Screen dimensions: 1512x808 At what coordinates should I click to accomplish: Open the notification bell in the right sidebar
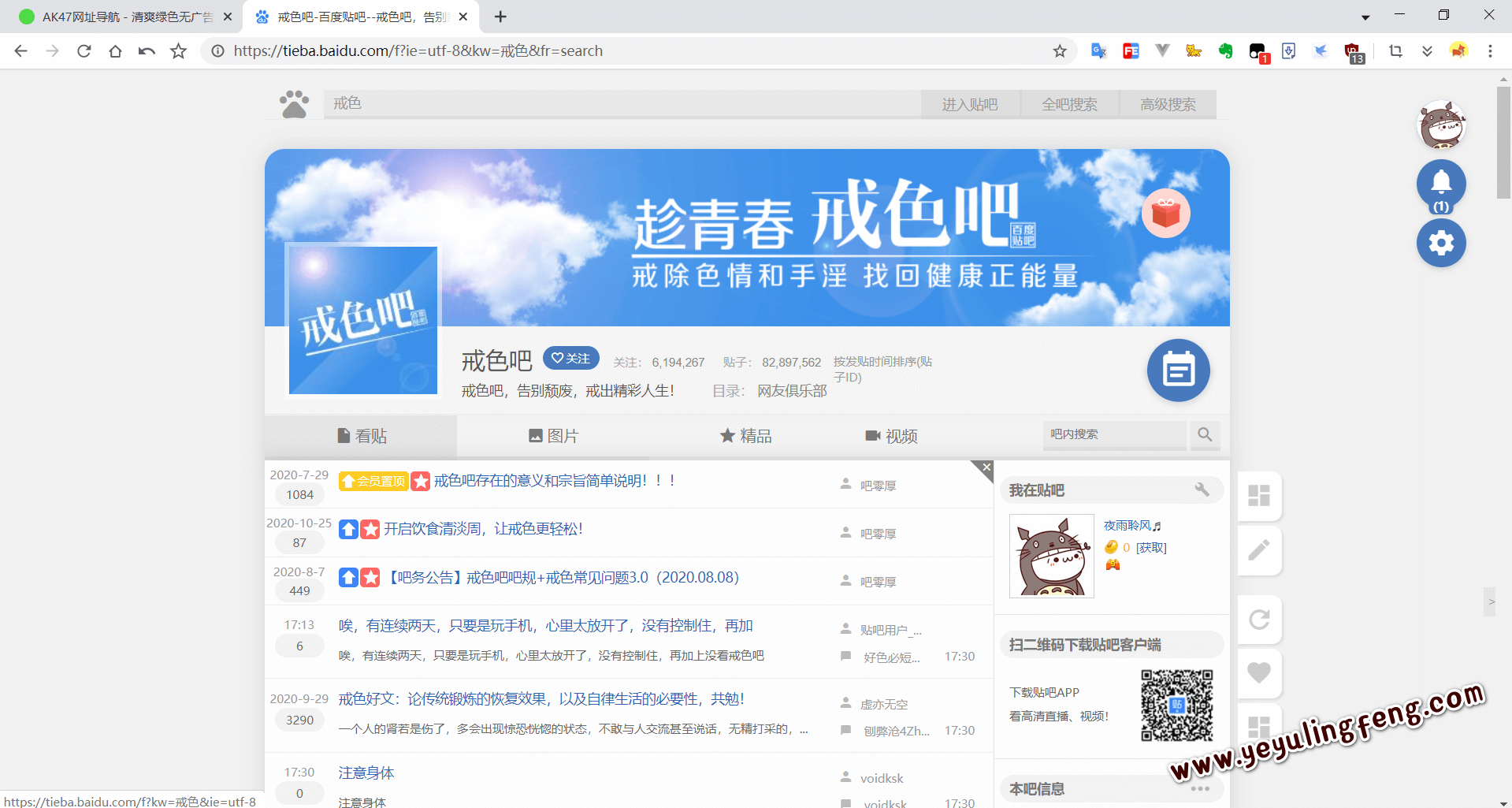(1441, 184)
